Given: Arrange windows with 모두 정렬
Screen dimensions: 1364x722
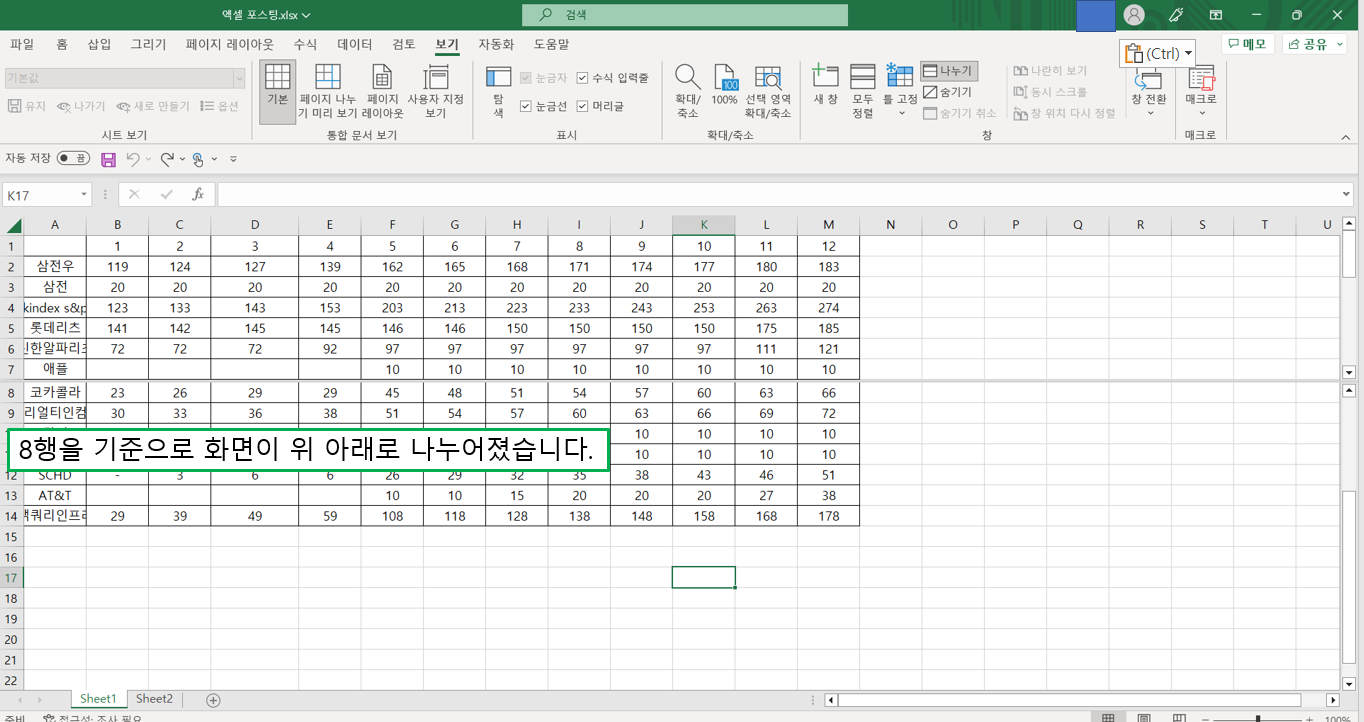Looking at the screenshot, I should (x=862, y=91).
